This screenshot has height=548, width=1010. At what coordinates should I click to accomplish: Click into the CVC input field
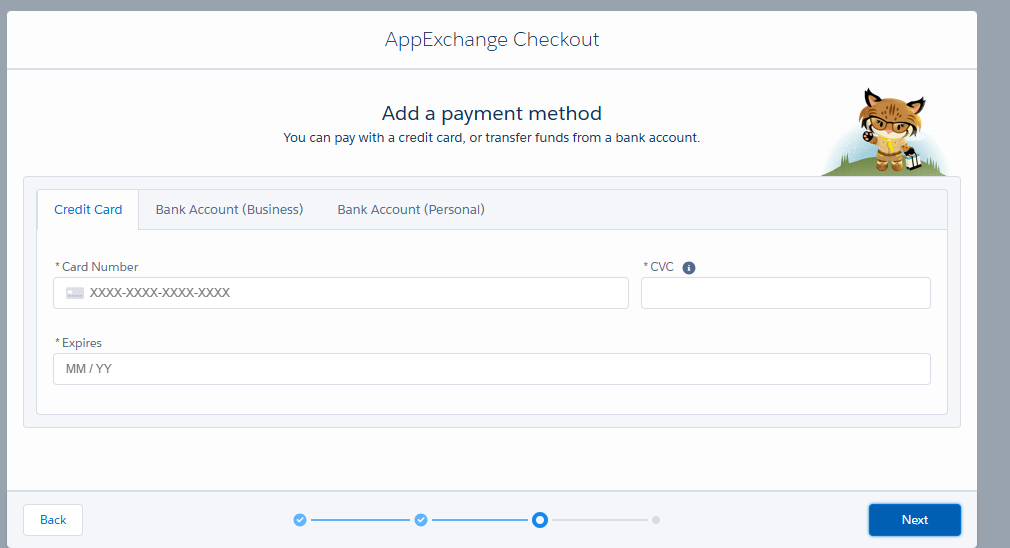click(786, 293)
